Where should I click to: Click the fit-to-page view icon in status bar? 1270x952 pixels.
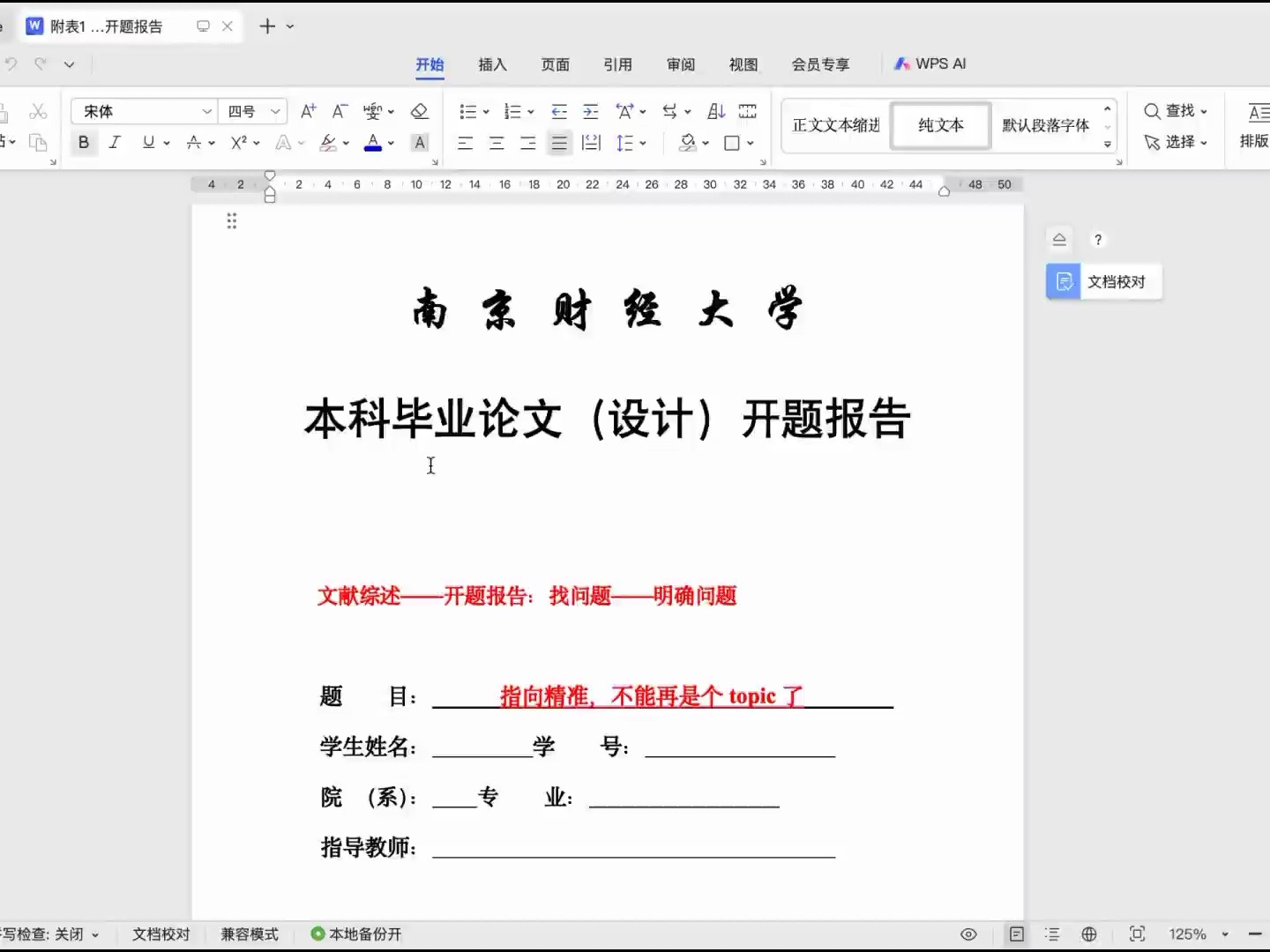(x=1137, y=933)
